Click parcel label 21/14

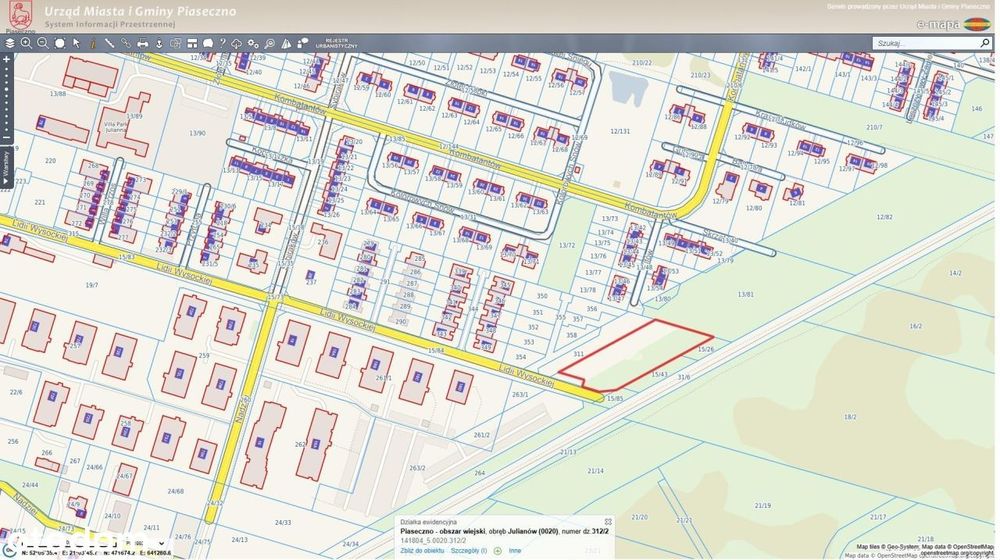click(595, 471)
